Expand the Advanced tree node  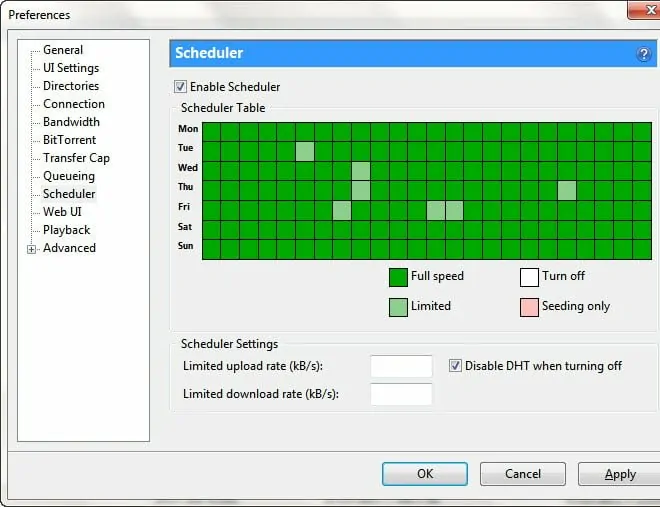point(32,249)
